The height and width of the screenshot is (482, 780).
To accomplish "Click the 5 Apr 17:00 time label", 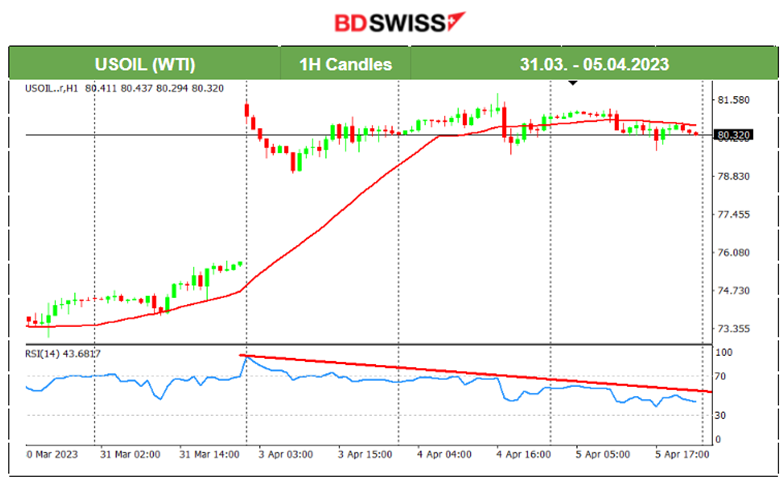I will [x=682, y=454].
